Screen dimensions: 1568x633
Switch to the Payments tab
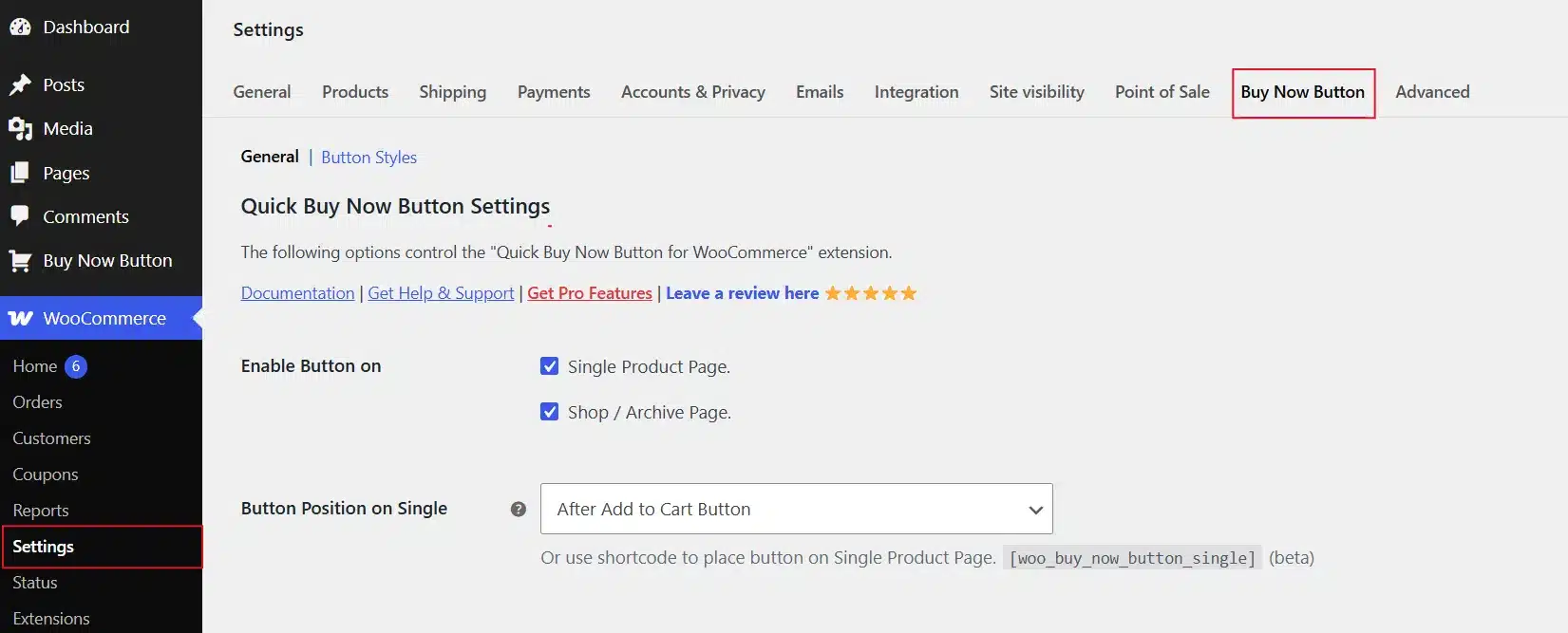coord(554,92)
